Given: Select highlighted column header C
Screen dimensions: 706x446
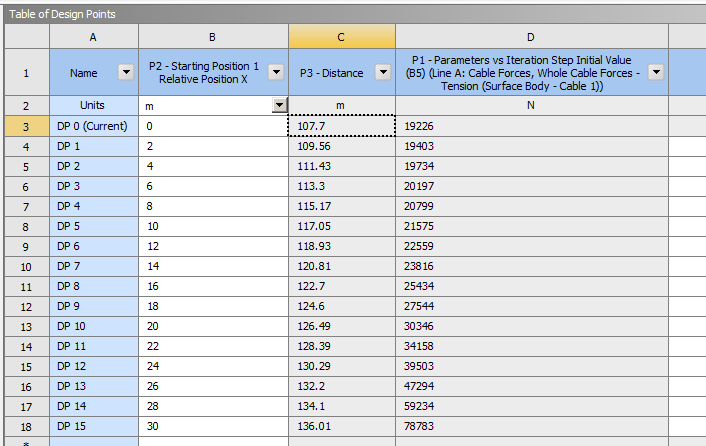Looking at the screenshot, I should [x=342, y=37].
